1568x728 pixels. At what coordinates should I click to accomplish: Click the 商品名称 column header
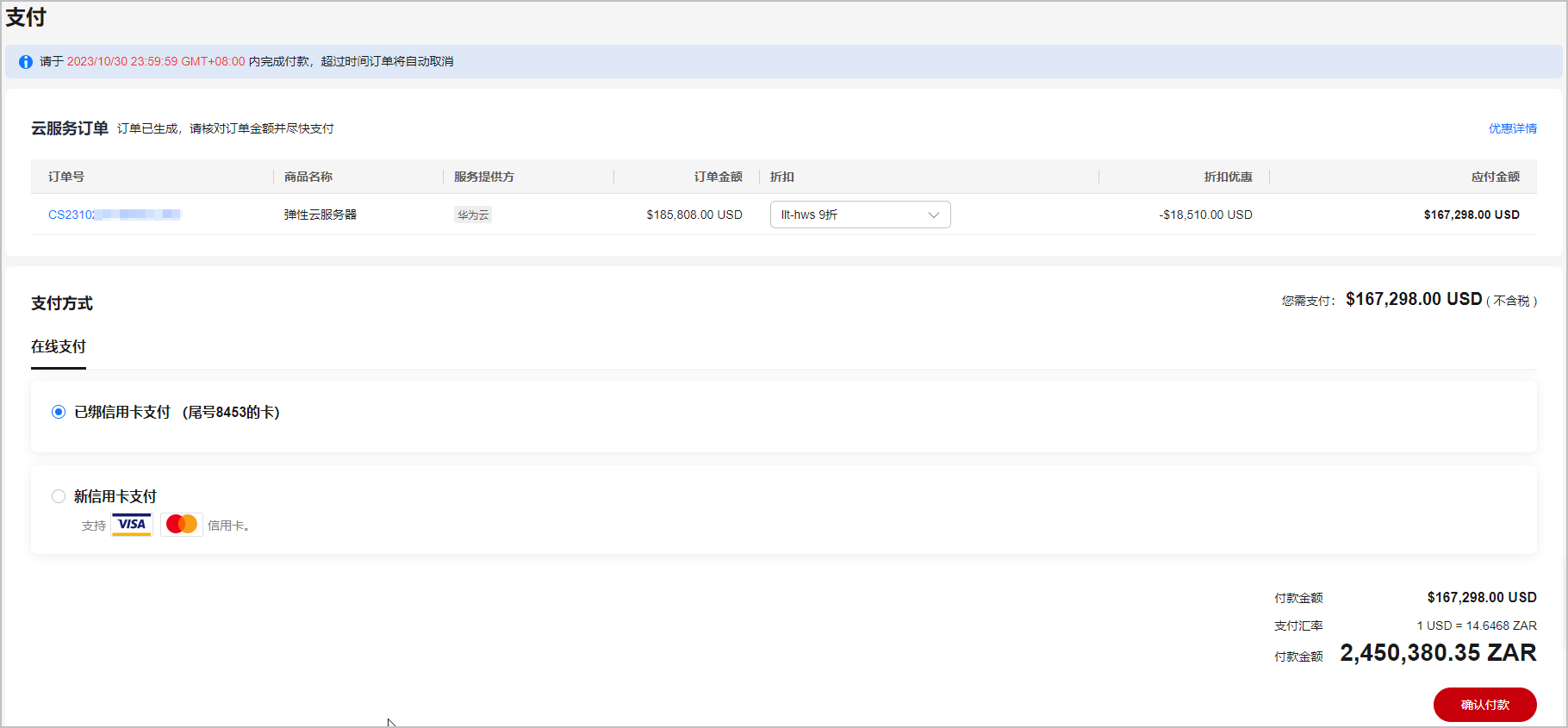[x=308, y=177]
